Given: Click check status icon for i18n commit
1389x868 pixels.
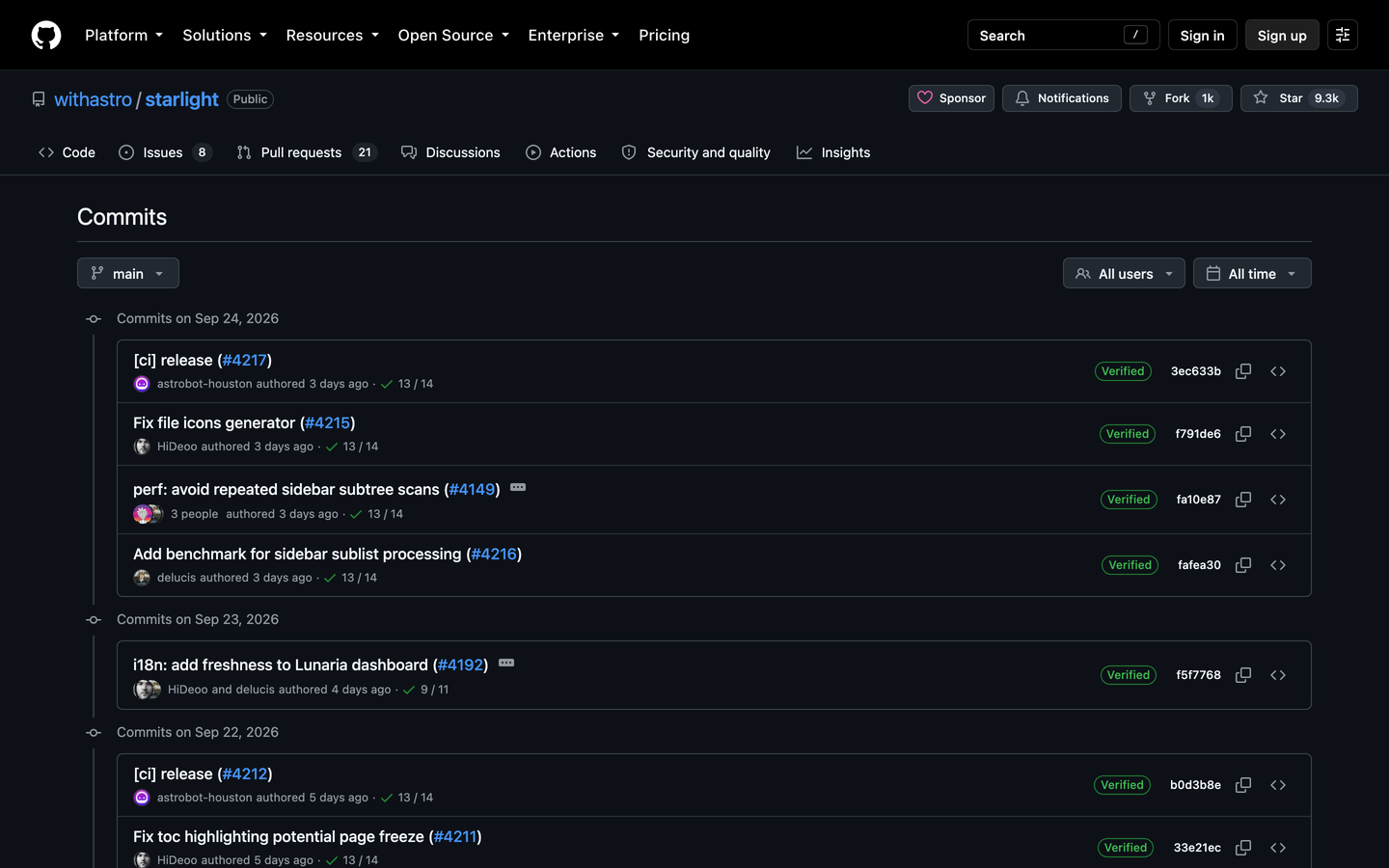Looking at the screenshot, I should [x=409, y=690].
